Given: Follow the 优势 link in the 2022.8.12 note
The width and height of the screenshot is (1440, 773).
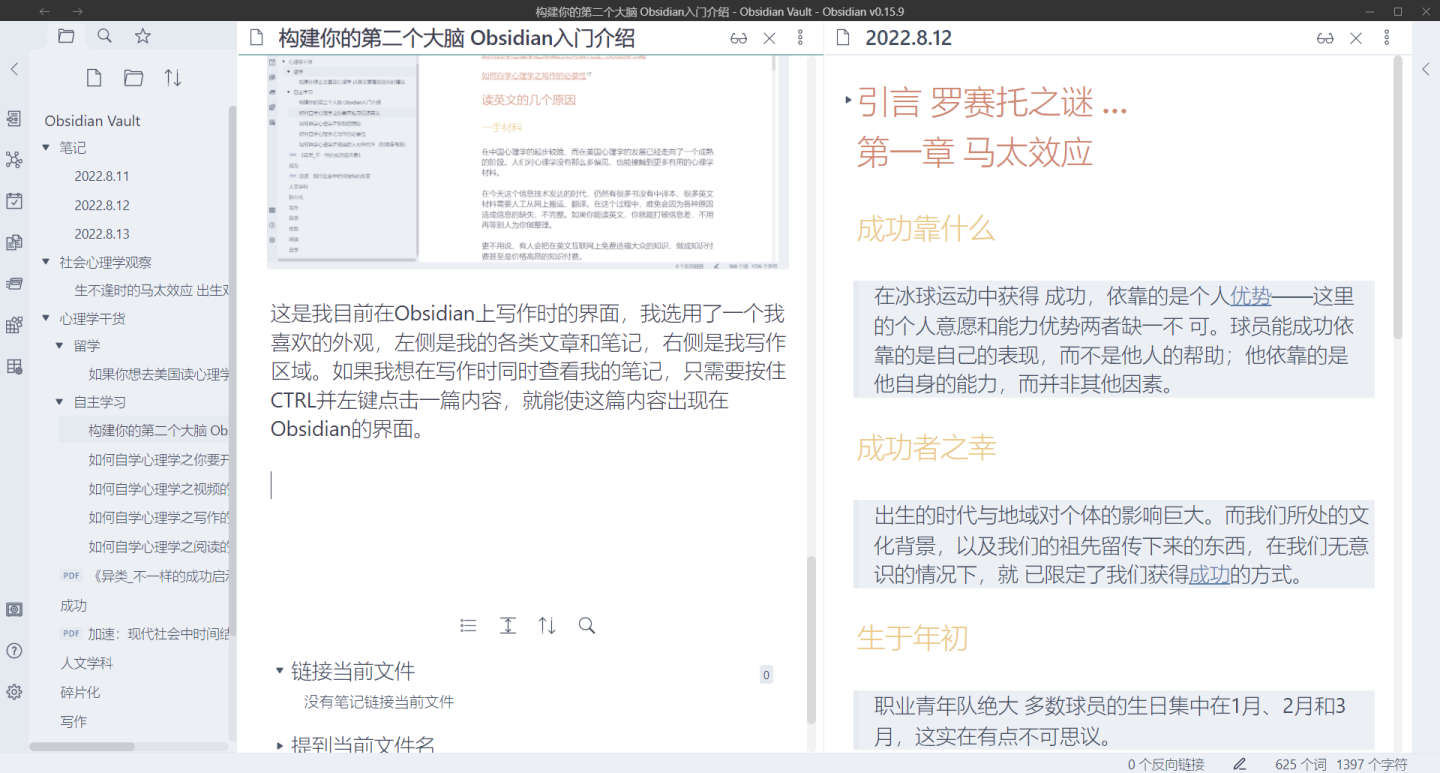Looking at the screenshot, I should click(x=1250, y=296).
